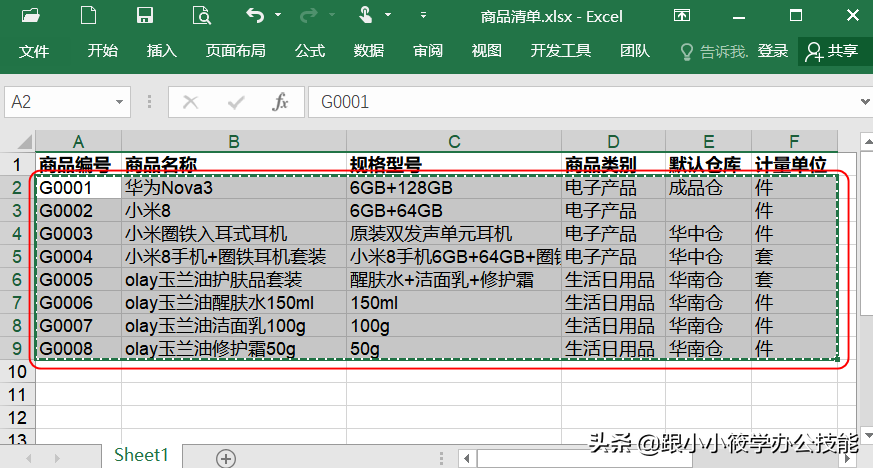The image size is (873, 468).
Task: Cancel formula entry X icon
Action: (190, 102)
